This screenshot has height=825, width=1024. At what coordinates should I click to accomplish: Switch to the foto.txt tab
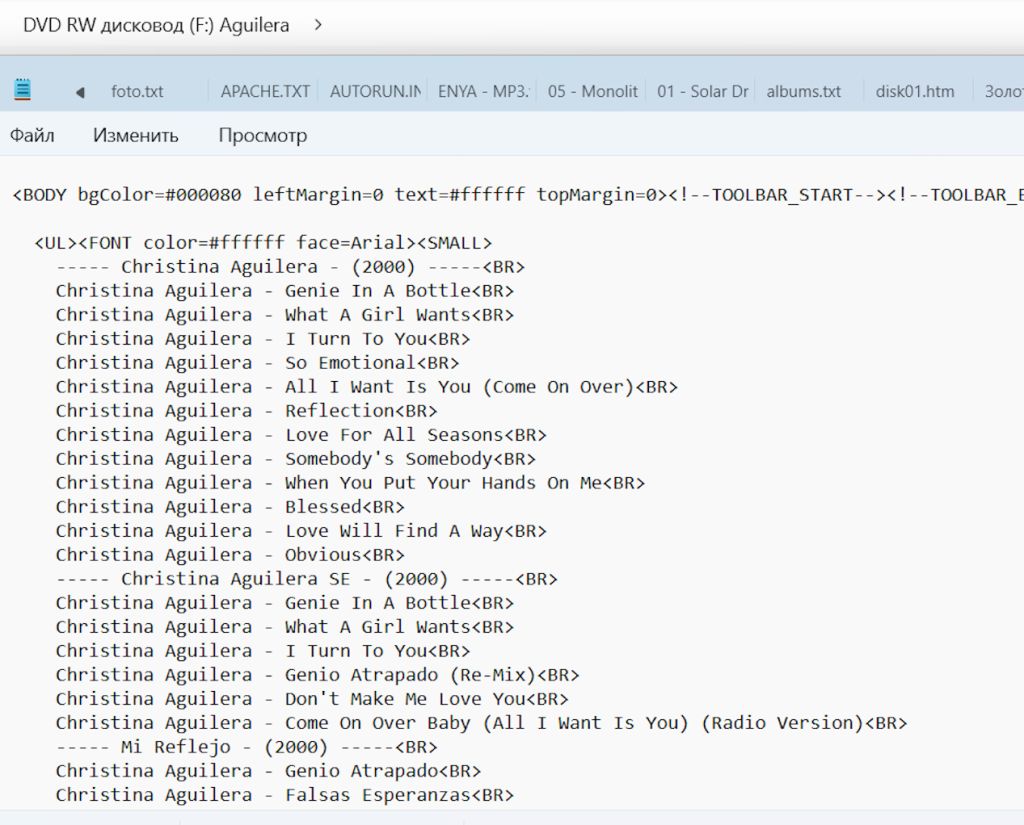click(x=137, y=91)
